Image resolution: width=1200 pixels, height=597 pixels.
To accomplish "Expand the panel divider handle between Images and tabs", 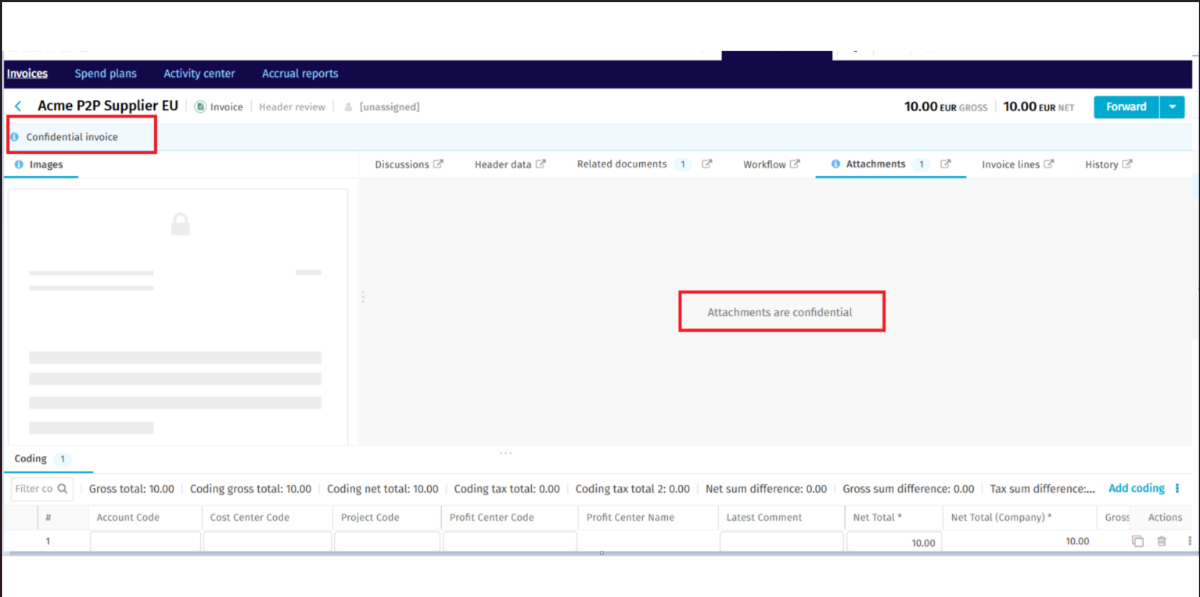I will [x=362, y=296].
